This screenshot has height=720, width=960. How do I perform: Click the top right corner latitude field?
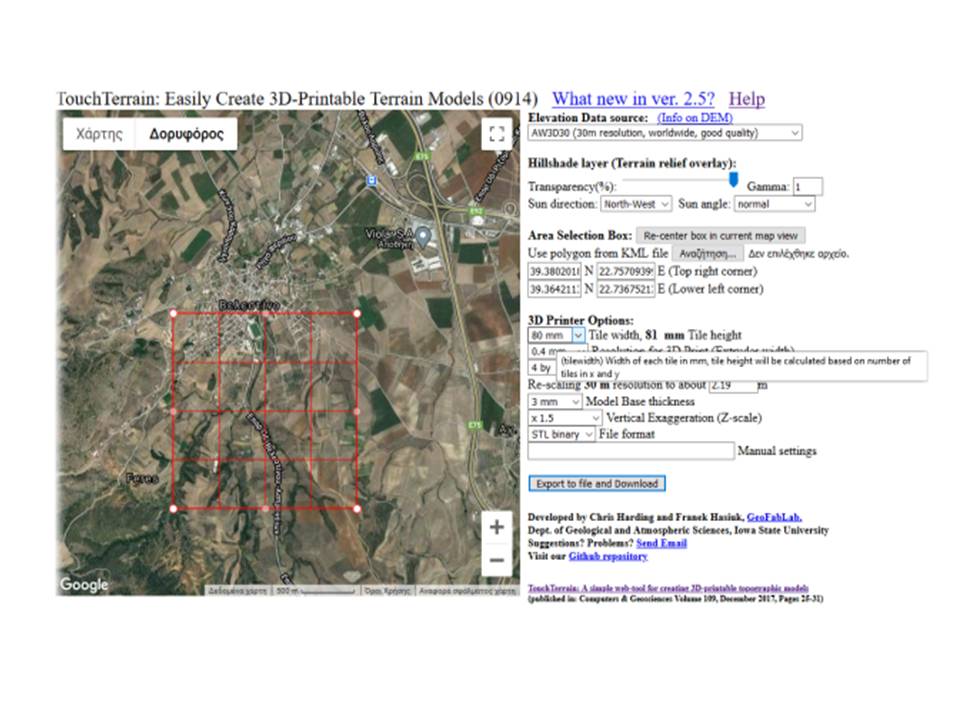pyautogui.click(x=555, y=271)
